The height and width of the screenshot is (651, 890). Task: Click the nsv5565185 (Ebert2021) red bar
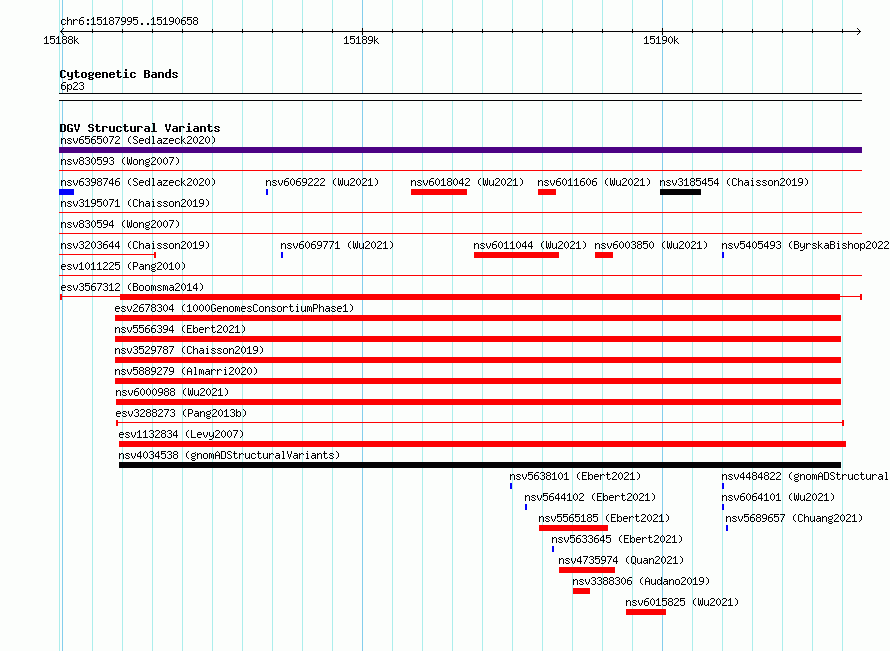click(x=573, y=528)
